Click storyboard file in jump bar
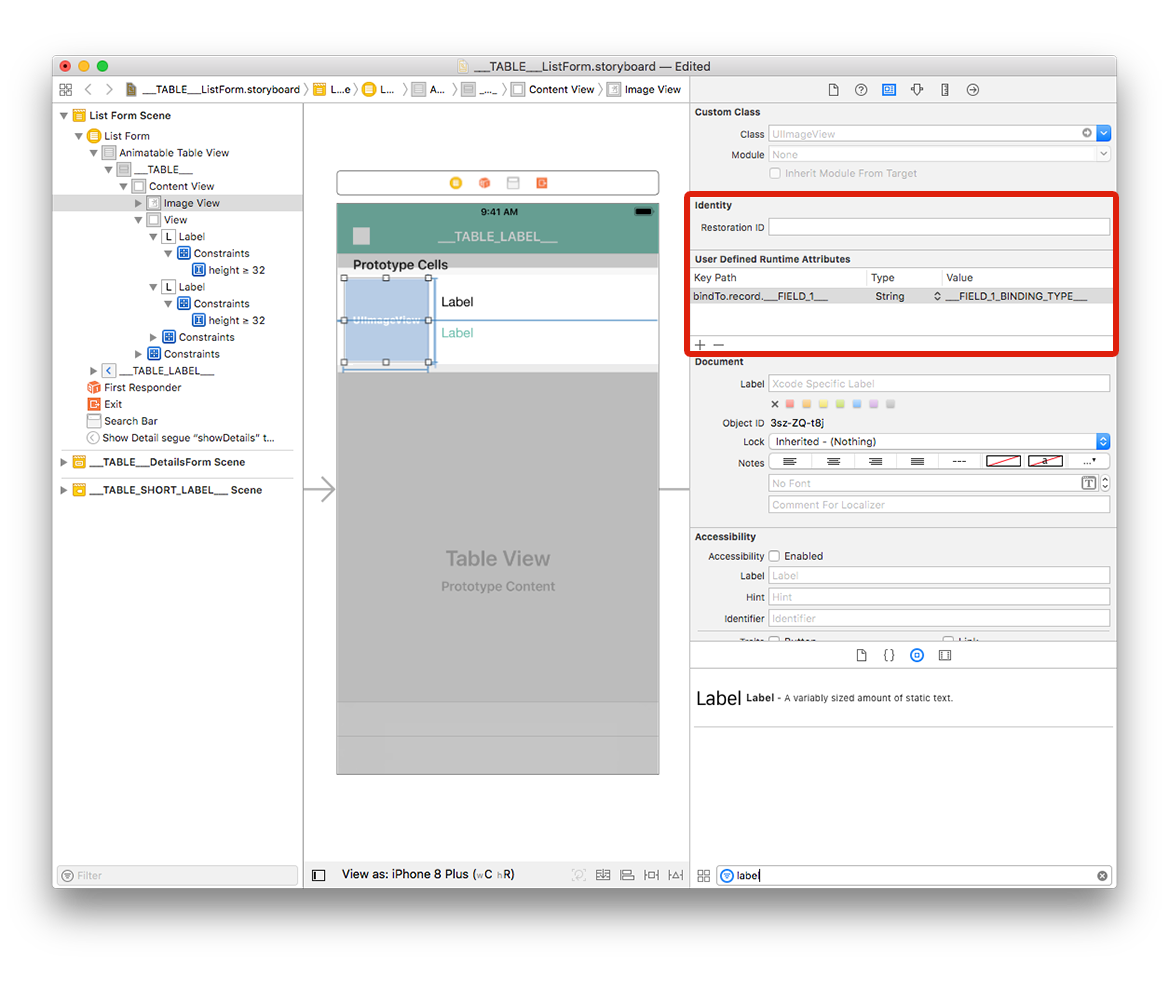This screenshot has width=1169, height=990. coord(212,89)
